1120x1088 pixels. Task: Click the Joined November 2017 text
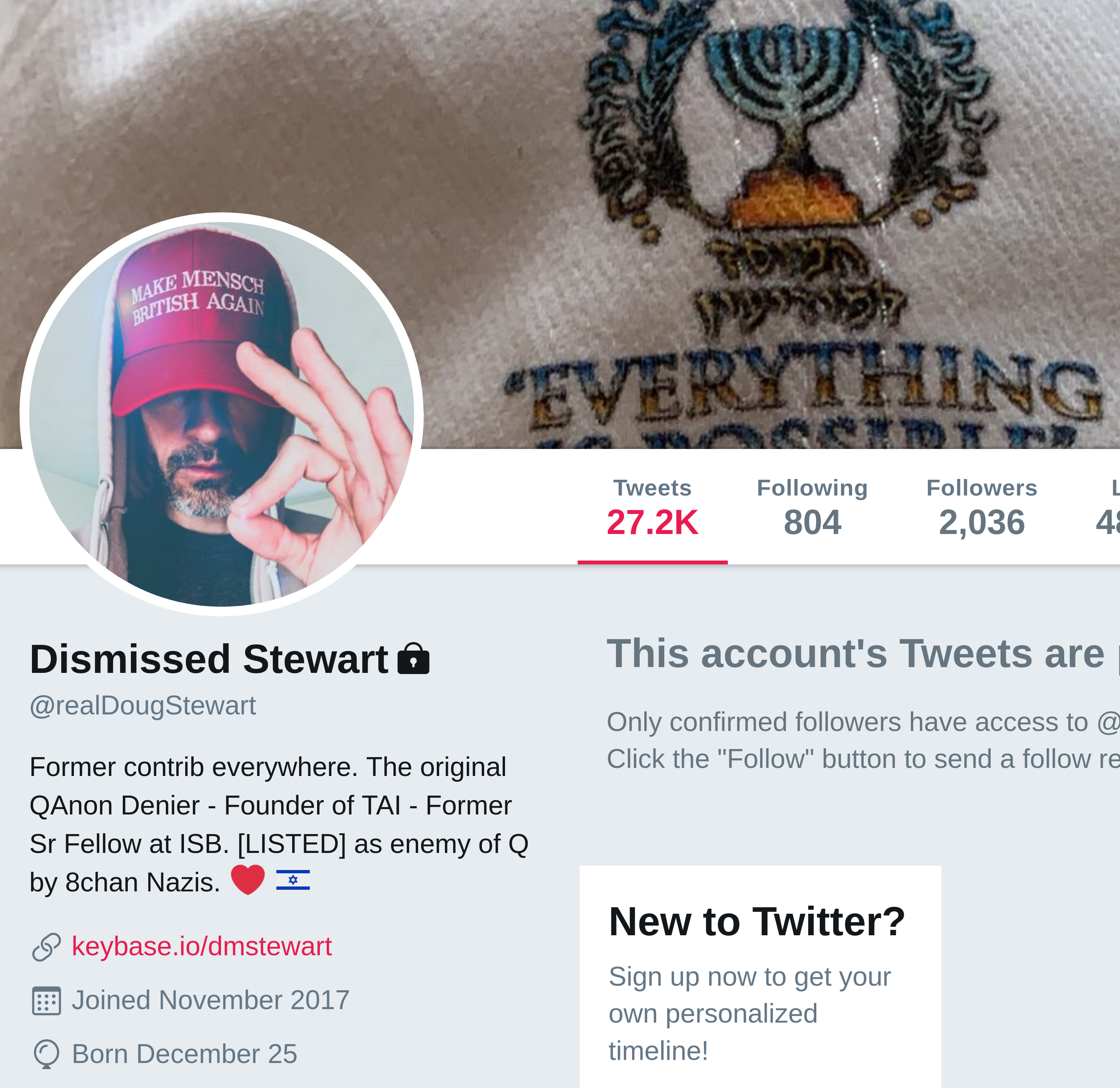coord(211,1001)
